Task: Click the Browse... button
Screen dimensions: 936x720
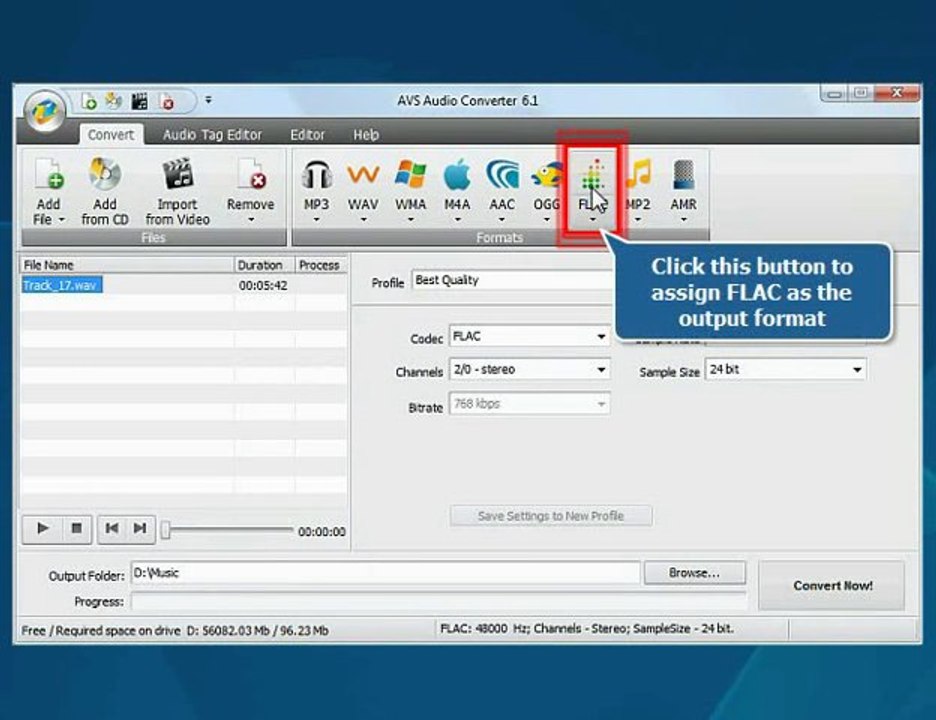Action: click(695, 573)
